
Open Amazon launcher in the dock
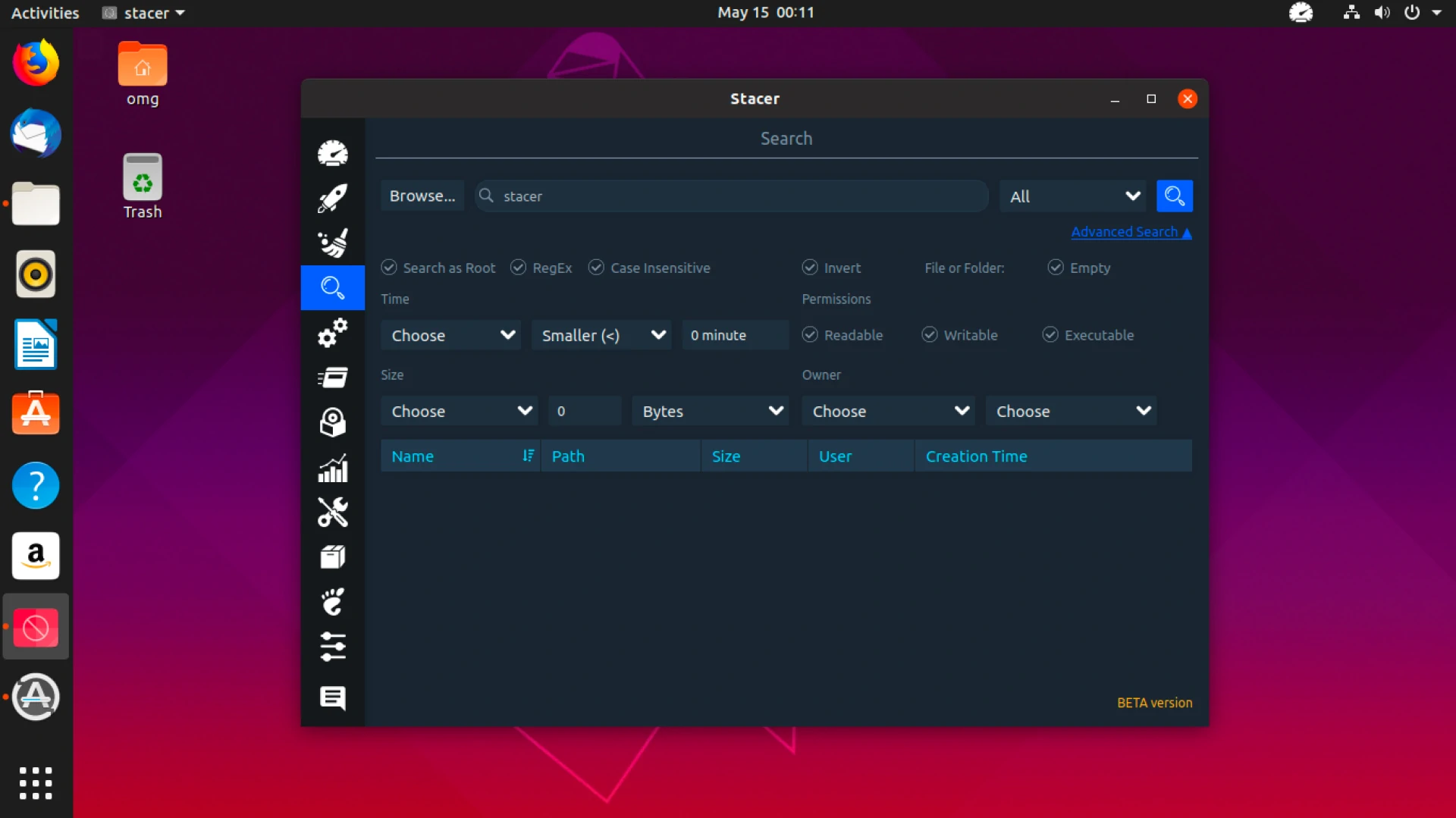(x=36, y=556)
